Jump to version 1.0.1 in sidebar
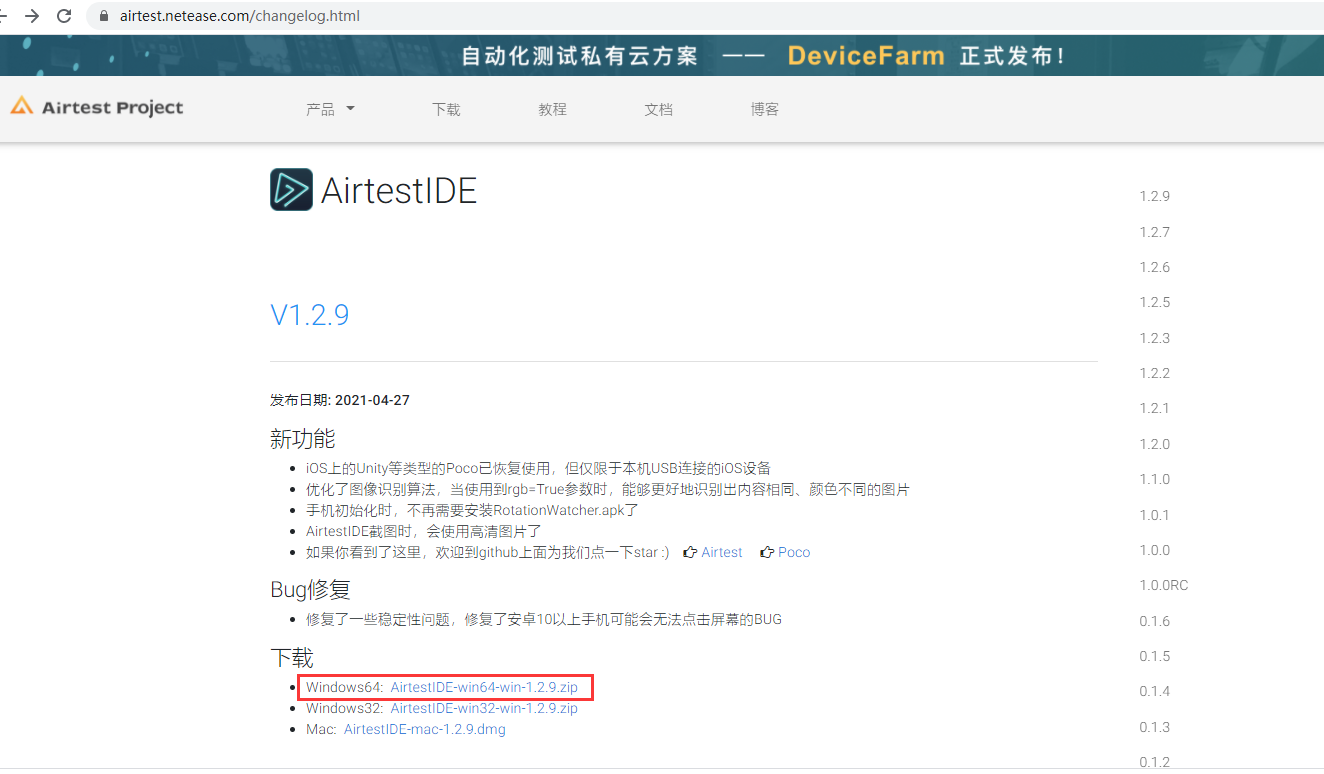Image resolution: width=1324 pixels, height=774 pixels. pos(1154,515)
